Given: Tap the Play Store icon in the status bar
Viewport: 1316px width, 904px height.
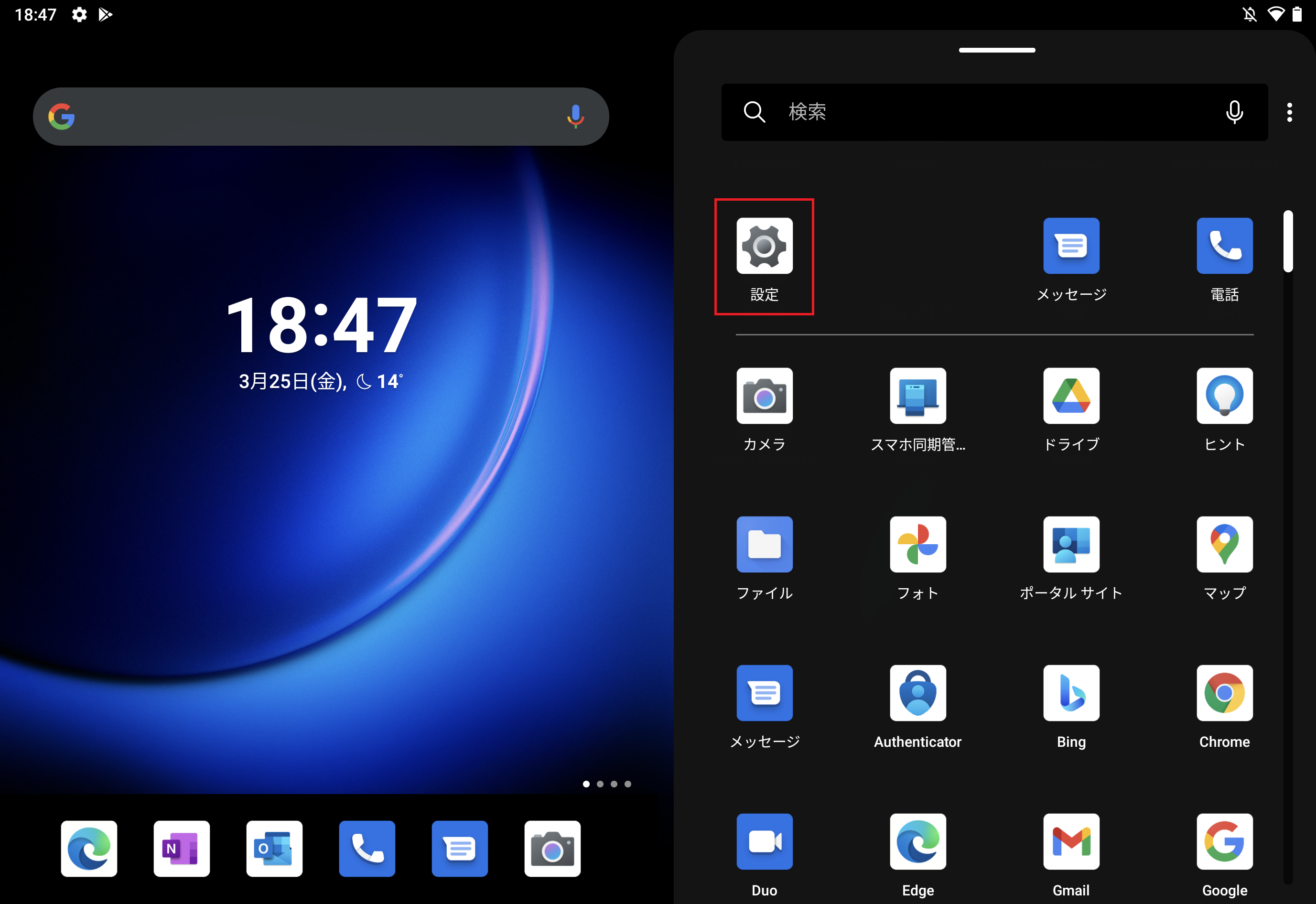Looking at the screenshot, I should tap(106, 14).
